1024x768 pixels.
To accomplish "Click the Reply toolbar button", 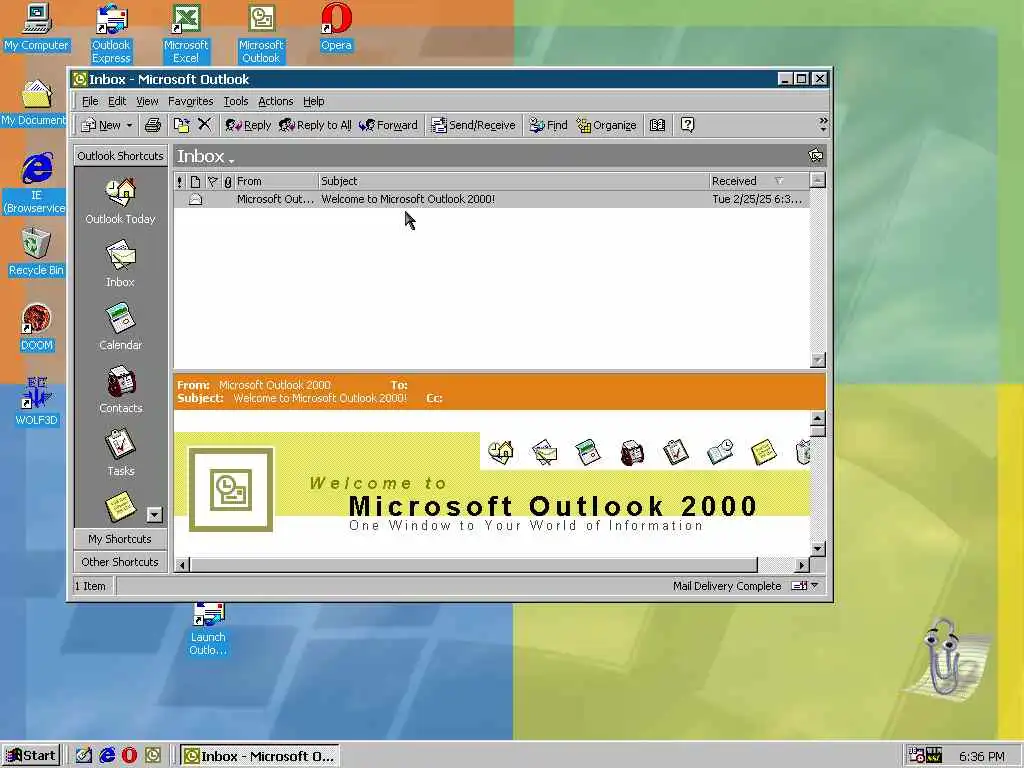I will 248,125.
